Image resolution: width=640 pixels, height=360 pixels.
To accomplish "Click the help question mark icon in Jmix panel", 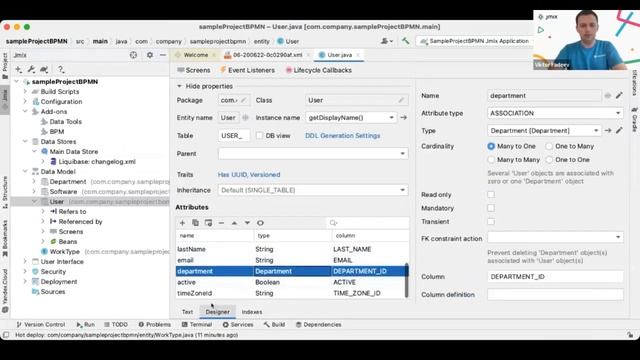I will pos(61,69).
